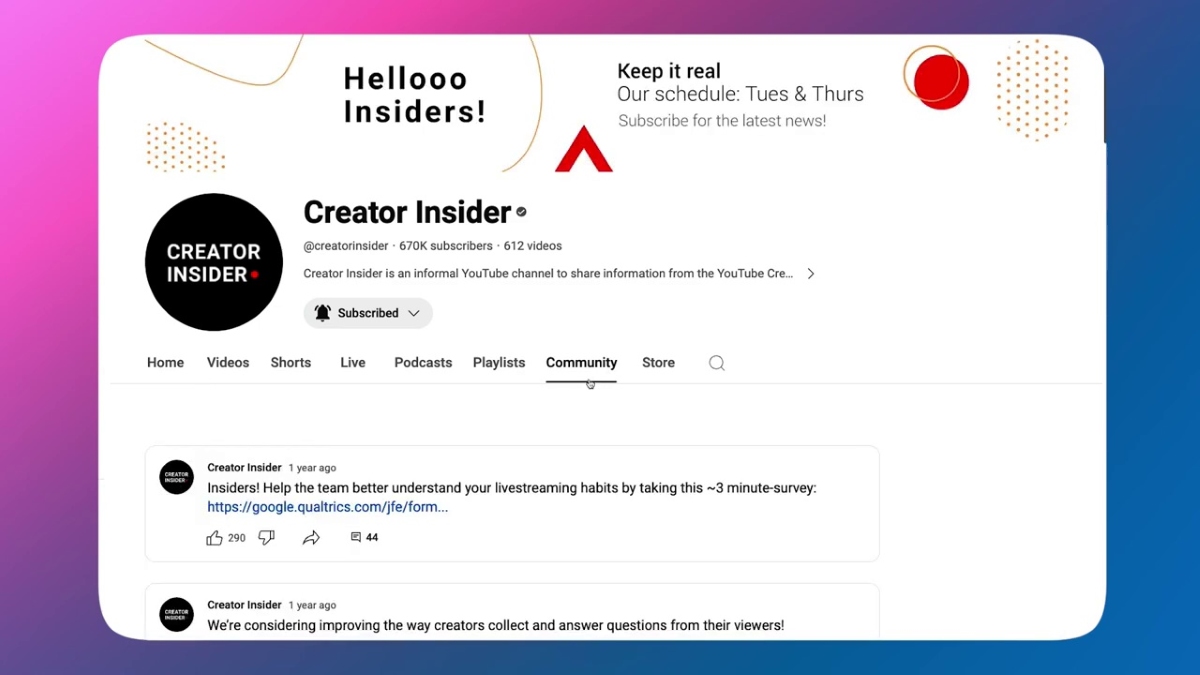Go to the Home tab

point(165,363)
